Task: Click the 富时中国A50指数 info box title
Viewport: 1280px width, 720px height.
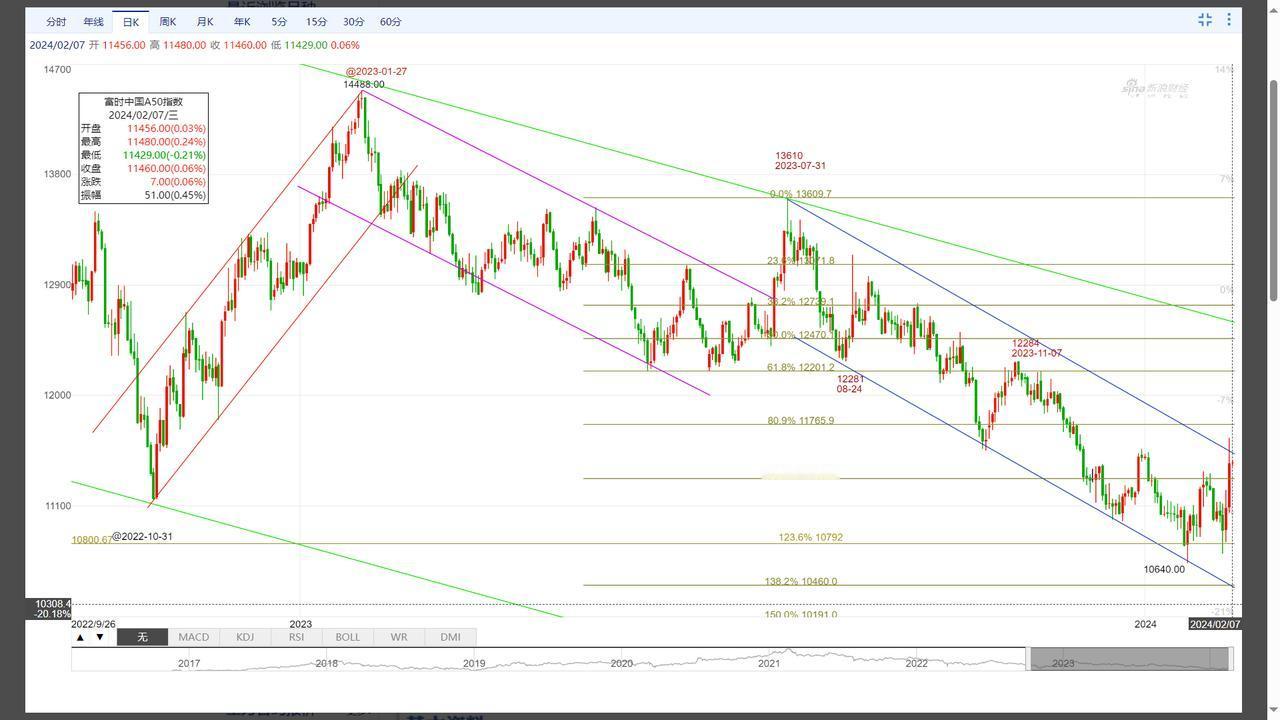Action: point(143,102)
